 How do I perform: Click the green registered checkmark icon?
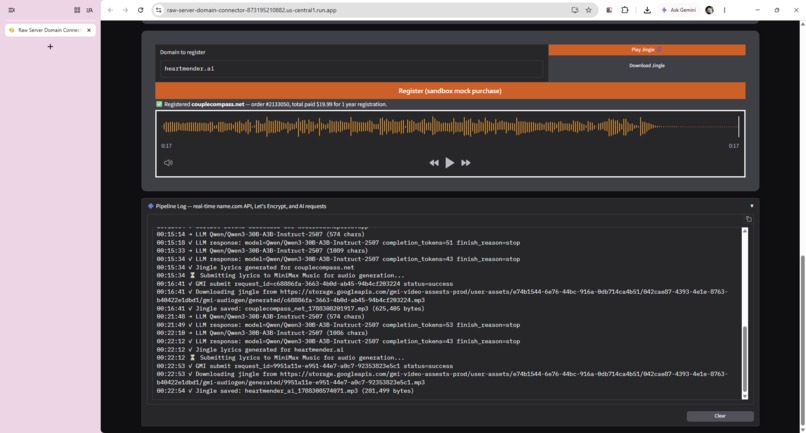[x=159, y=104]
